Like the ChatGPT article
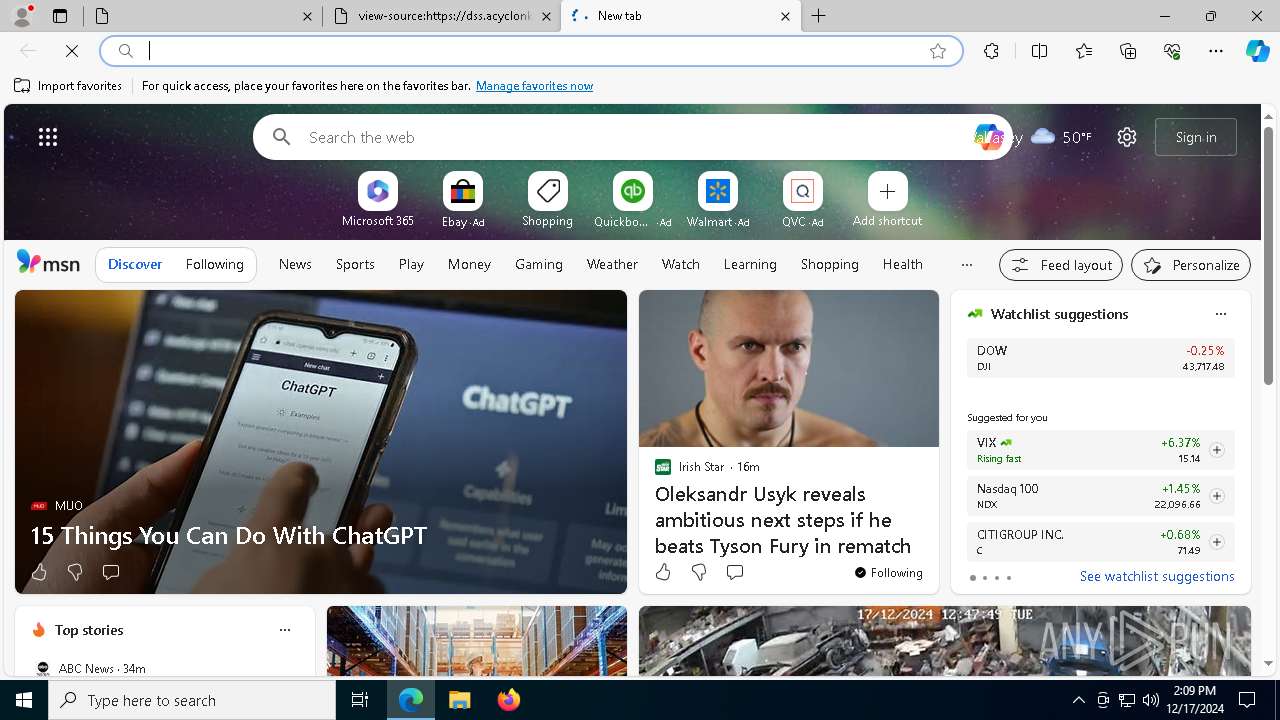Screen dimensions: 1280x720 click(x=39, y=572)
